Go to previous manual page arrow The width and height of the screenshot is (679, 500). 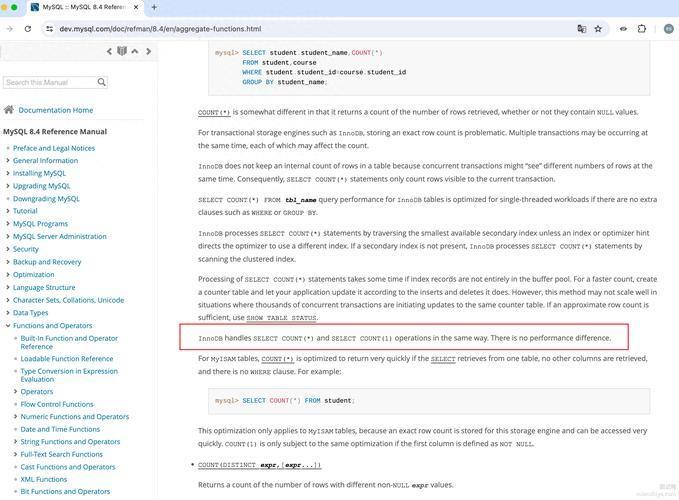(109, 52)
